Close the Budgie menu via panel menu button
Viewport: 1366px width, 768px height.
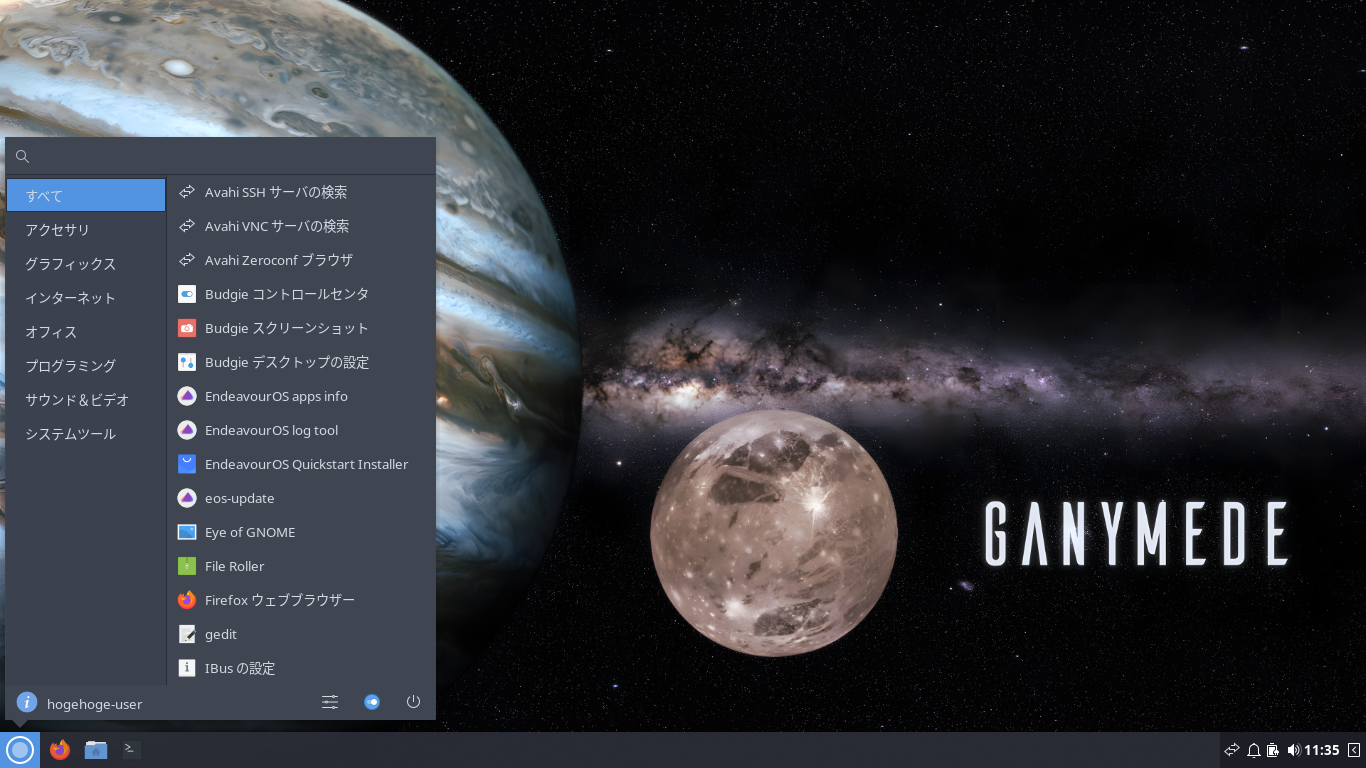pyautogui.click(x=20, y=750)
